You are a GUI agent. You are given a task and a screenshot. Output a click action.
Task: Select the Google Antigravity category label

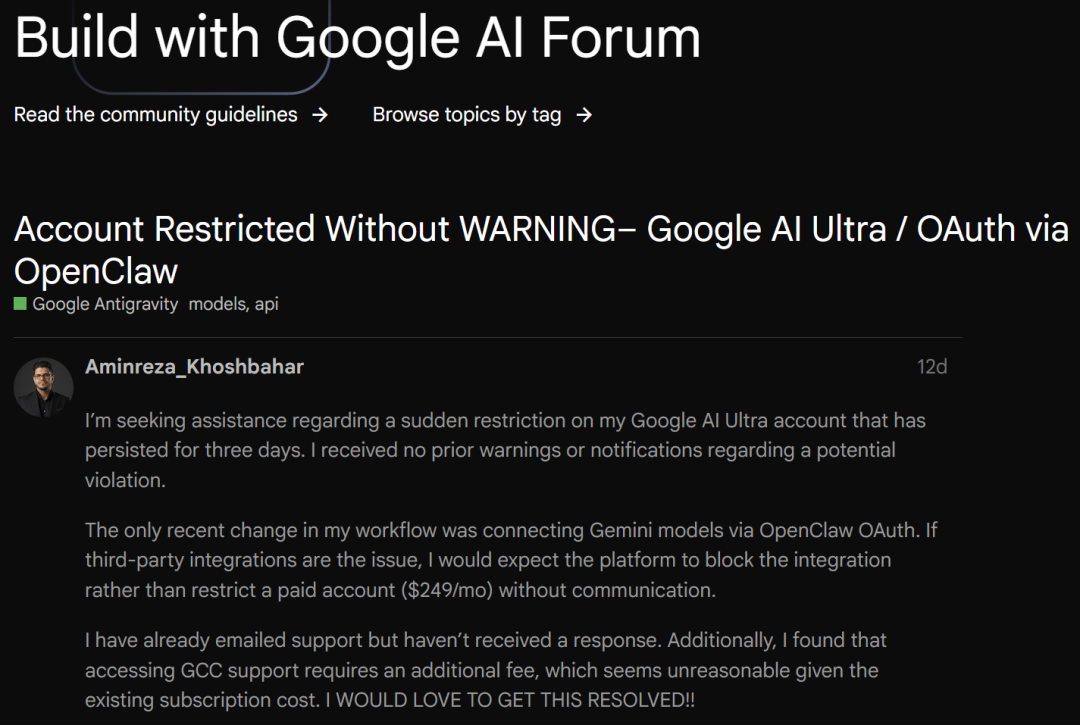pyautogui.click(x=105, y=304)
